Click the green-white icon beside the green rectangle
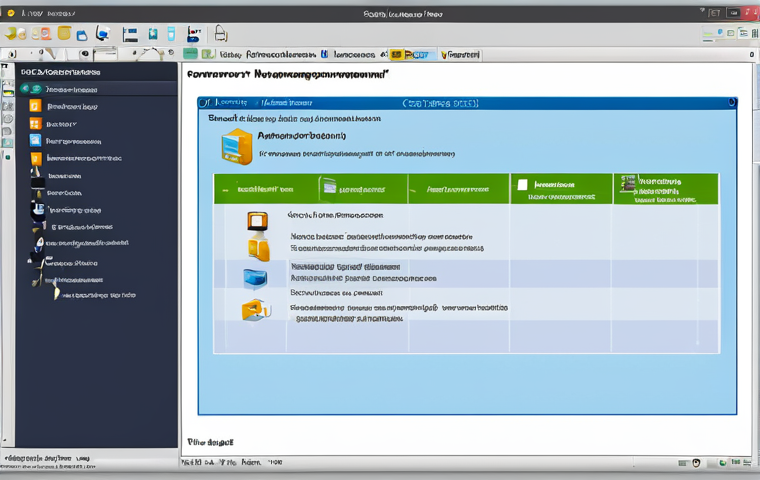This screenshot has height=480, width=760. tap(208, 54)
